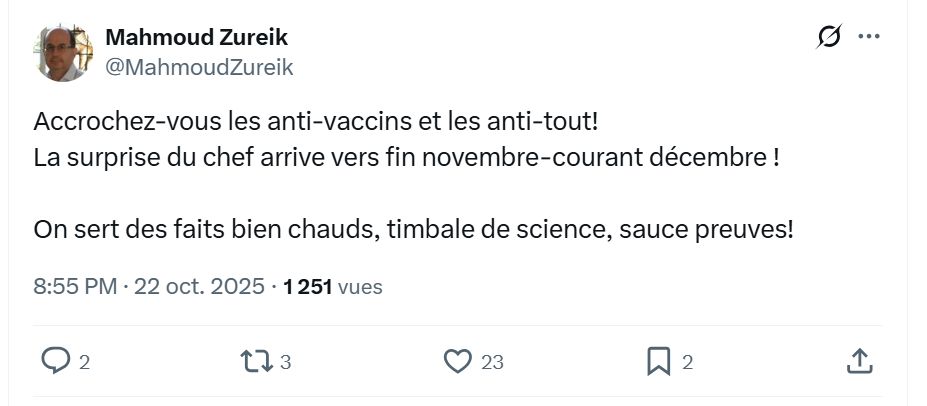Open the @MahmoudZureik handle link
The width and height of the screenshot is (927, 406).
pos(199,67)
